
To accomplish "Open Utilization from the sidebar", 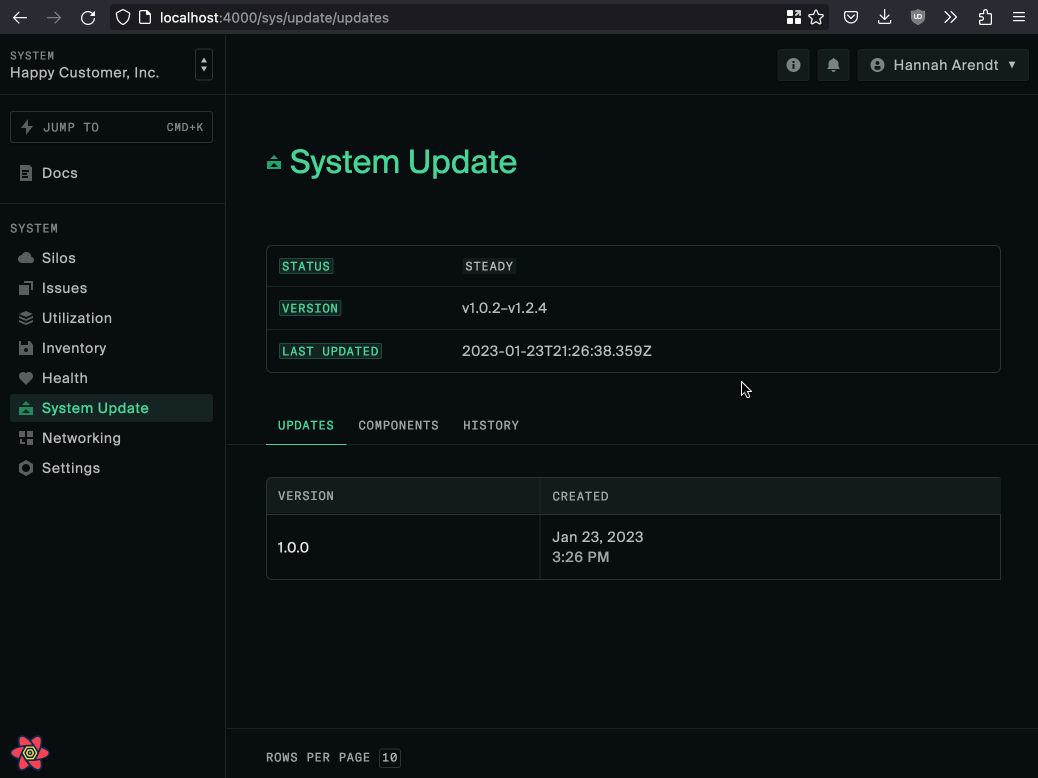I will (x=111, y=318).
